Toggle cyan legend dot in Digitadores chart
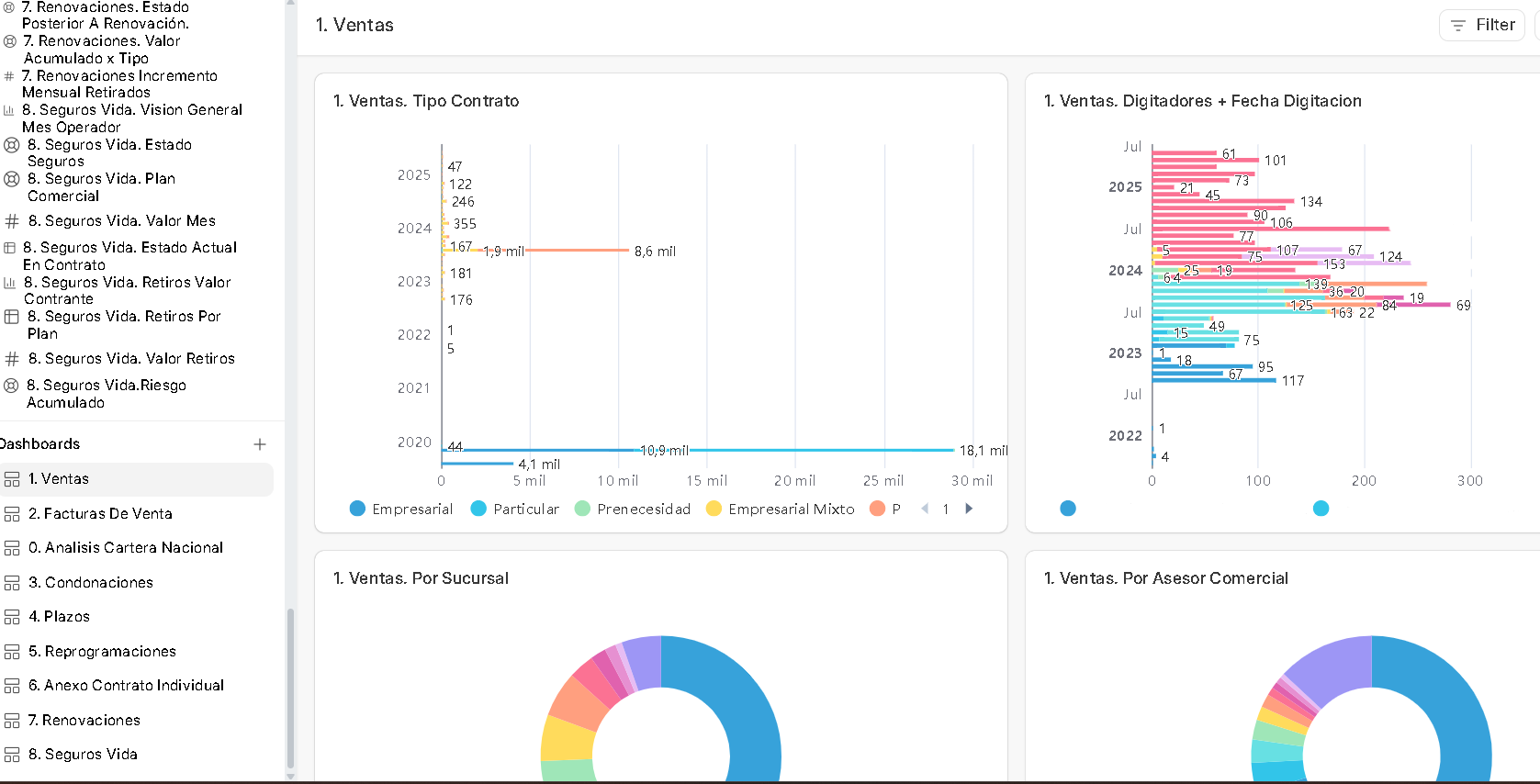Viewport: 1540px width, 784px height. click(x=1321, y=509)
